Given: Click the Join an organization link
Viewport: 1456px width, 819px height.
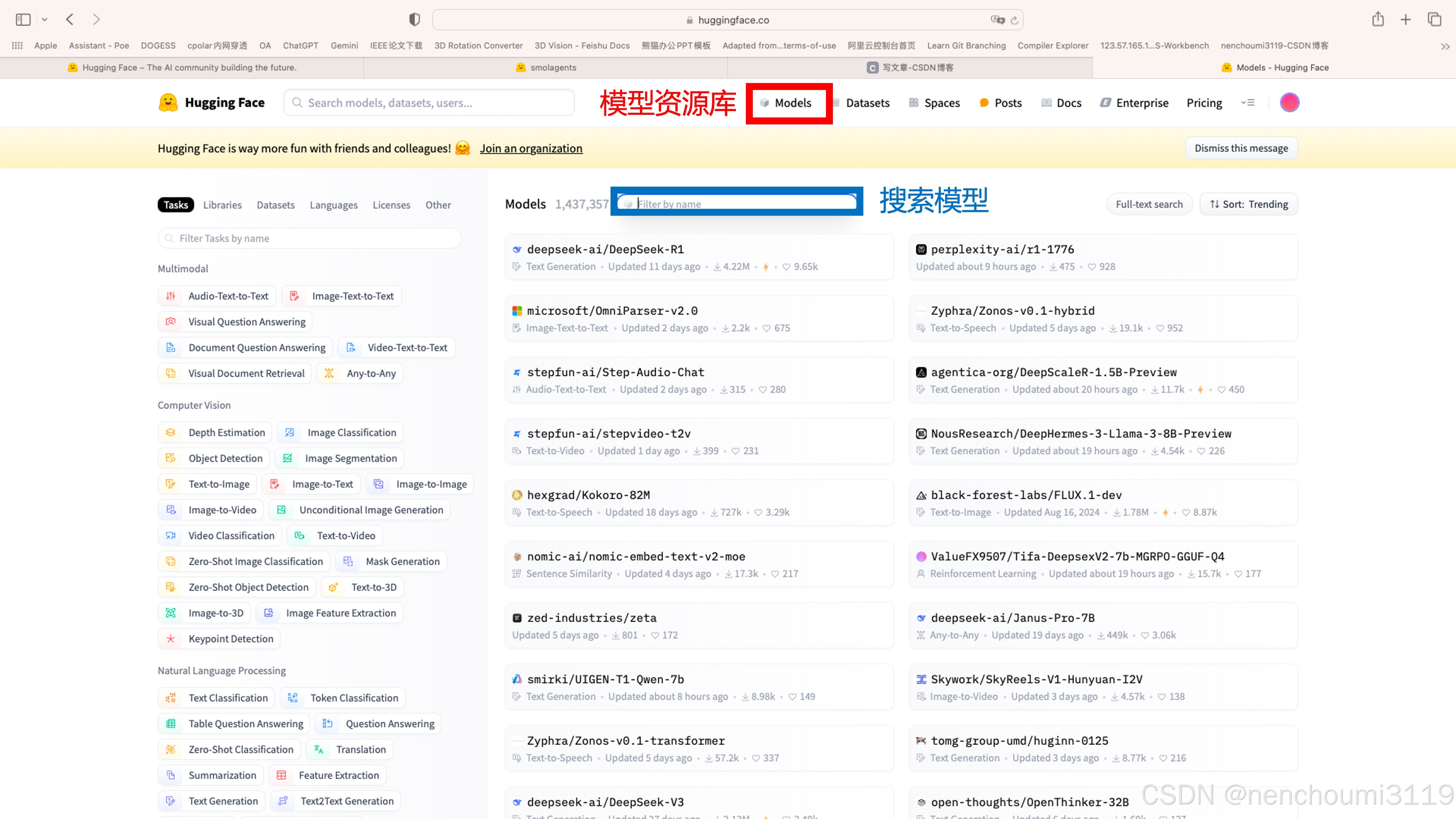Looking at the screenshot, I should (x=531, y=148).
